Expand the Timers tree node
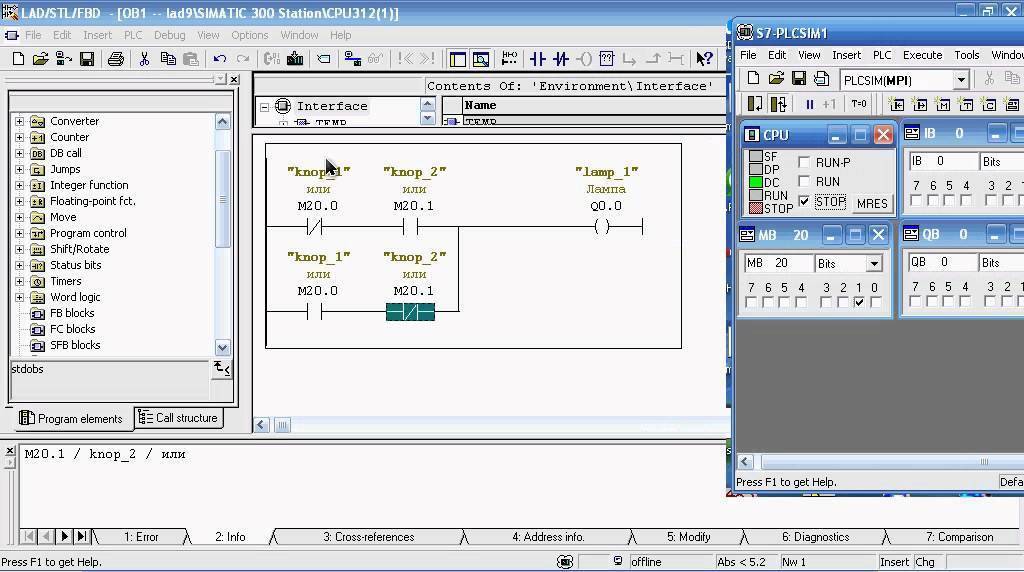Screen dimensions: 1024x572 (20, 281)
